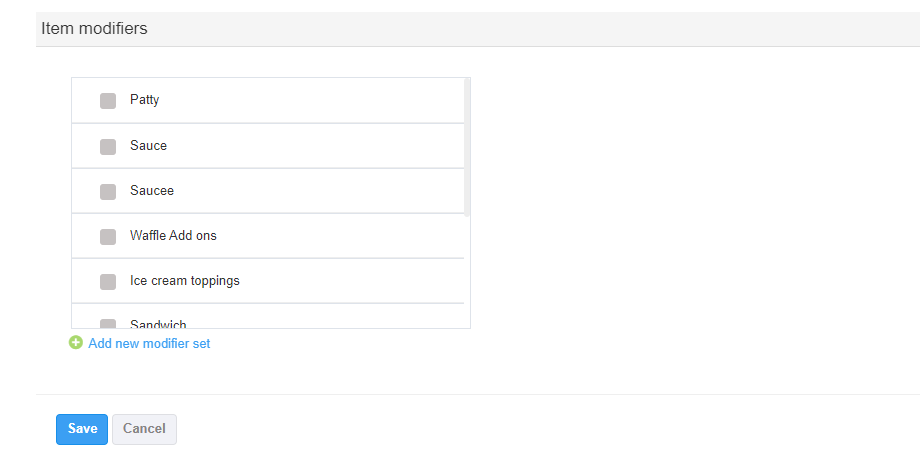
Task: Cancel the item modifier changes
Action: (144, 429)
